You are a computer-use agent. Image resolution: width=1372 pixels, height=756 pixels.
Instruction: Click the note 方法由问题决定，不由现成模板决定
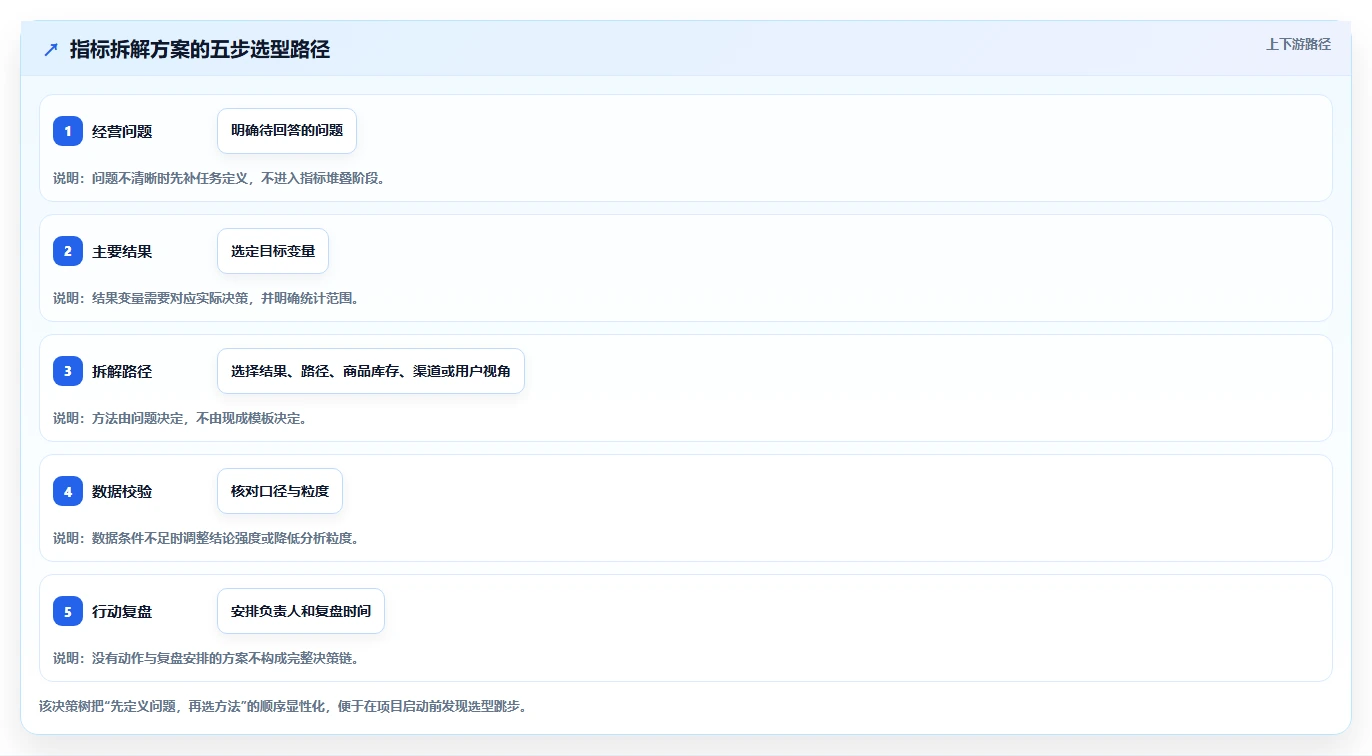pos(199,418)
